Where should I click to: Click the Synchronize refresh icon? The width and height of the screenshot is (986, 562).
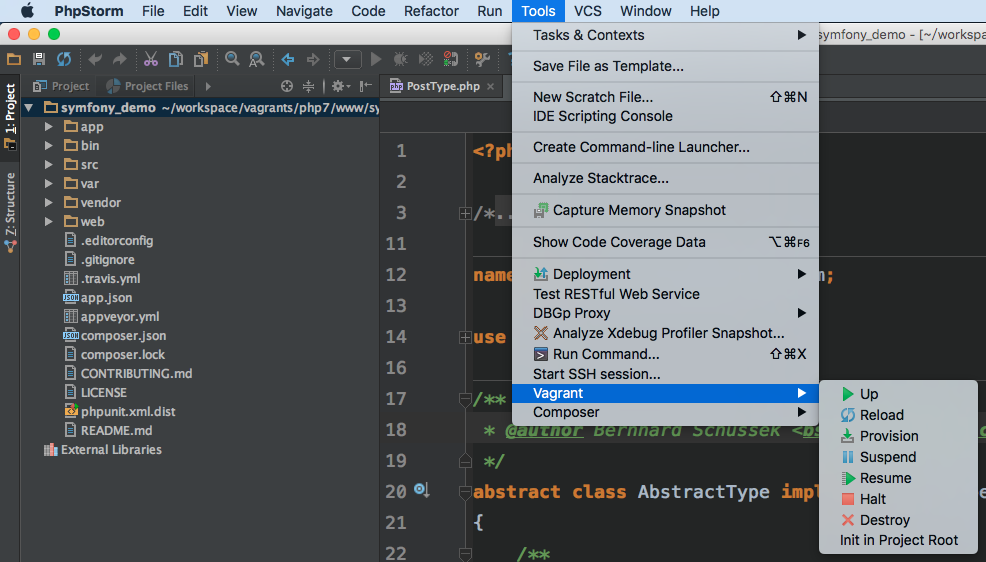[63, 60]
